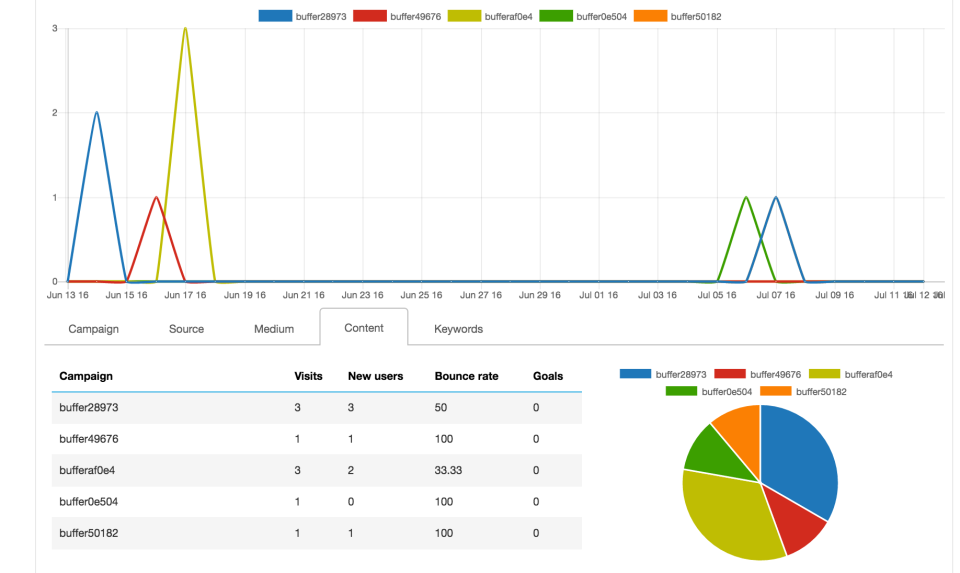Toggle buffer49676 series in line chart legend

tap(397, 17)
